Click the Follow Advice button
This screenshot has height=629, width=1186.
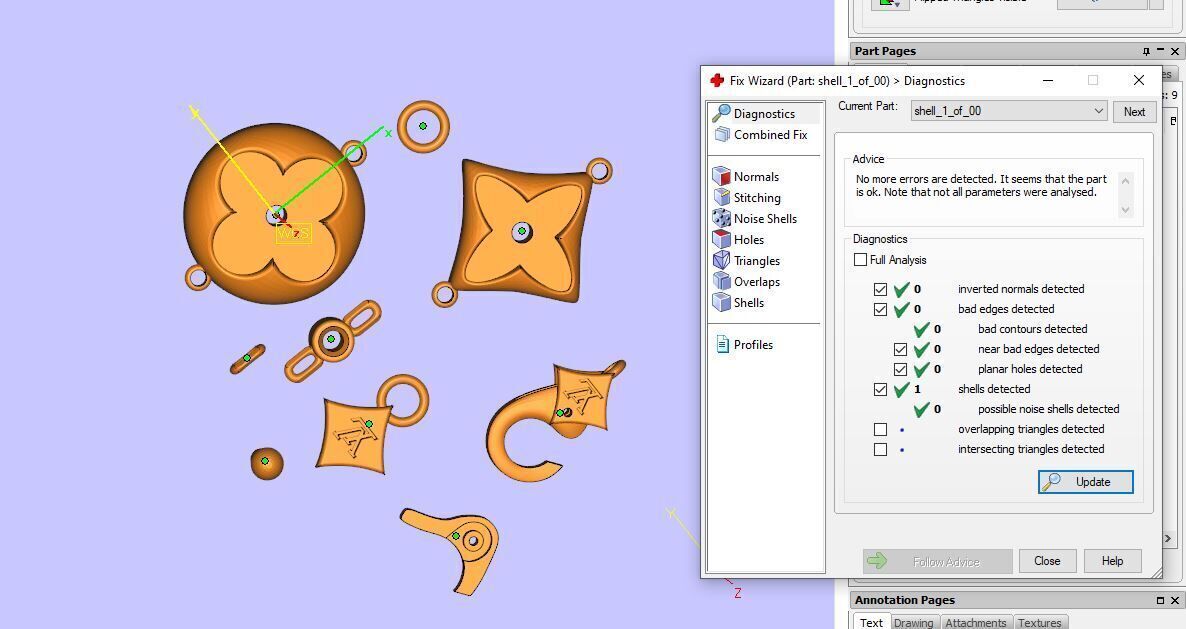937,561
